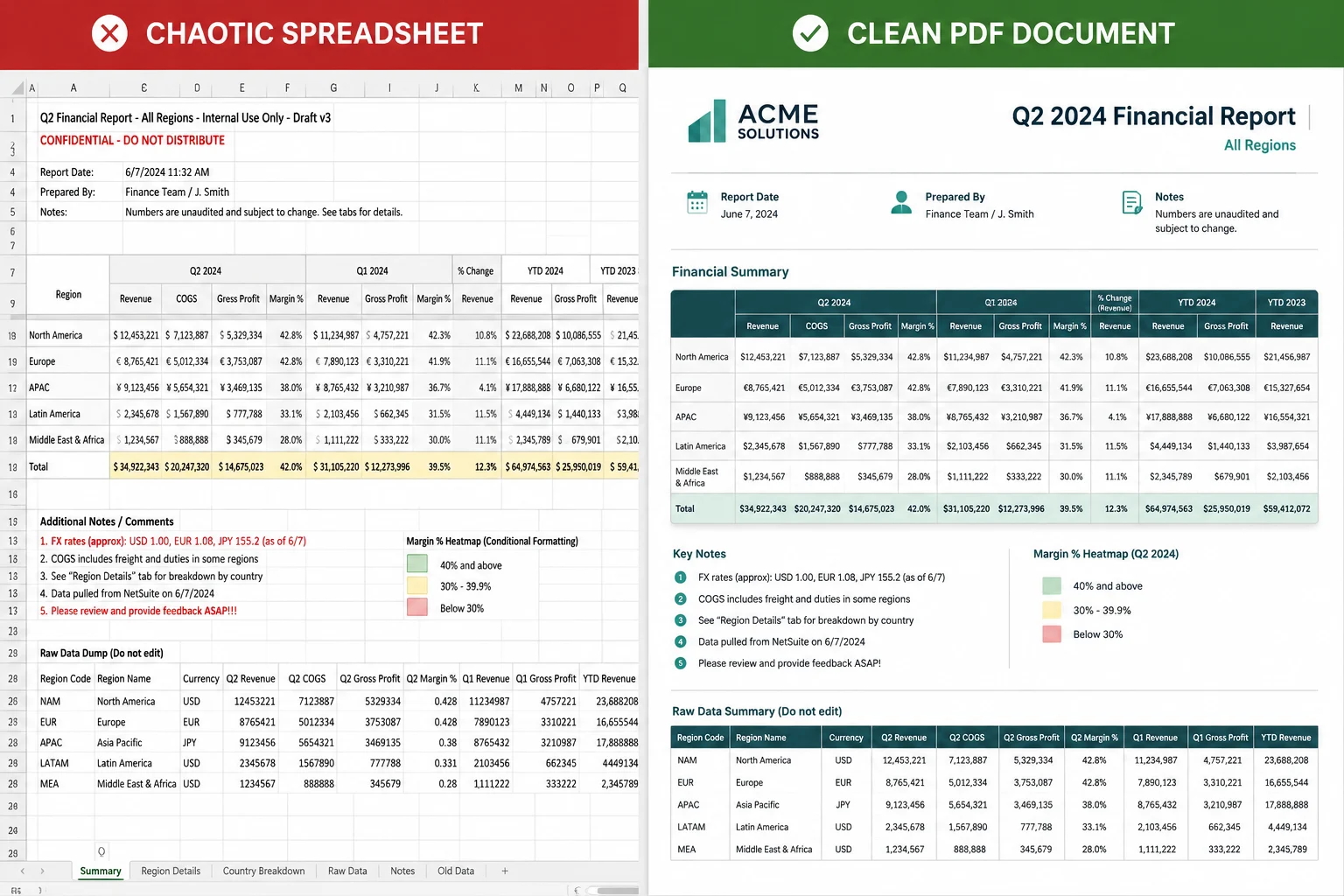Select the number 3 bullet in Key Notes
Viewport: 1344px width, 896px height.
[x=681, y=620]
